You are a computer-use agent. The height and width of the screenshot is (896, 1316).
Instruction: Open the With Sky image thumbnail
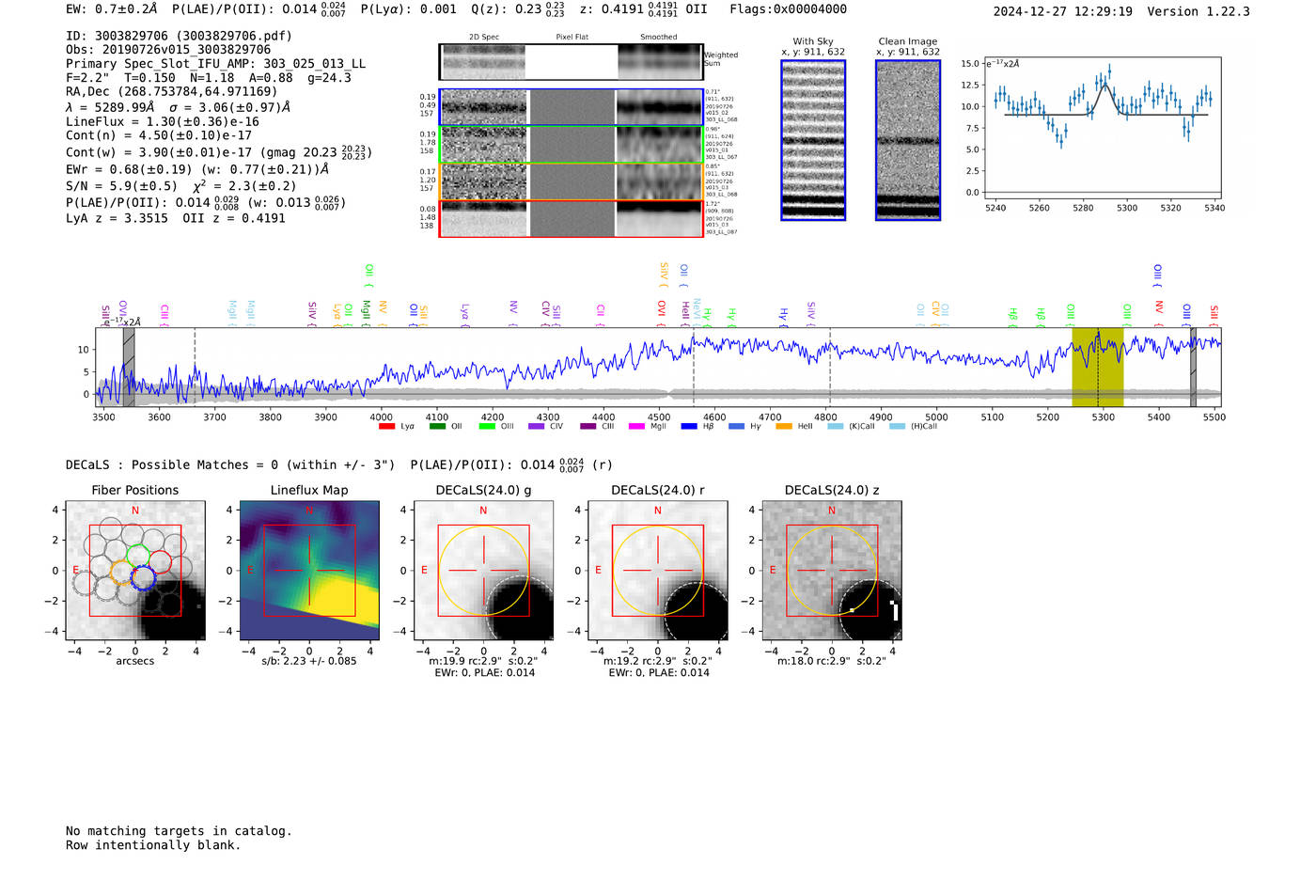click(x=813, y=140)
